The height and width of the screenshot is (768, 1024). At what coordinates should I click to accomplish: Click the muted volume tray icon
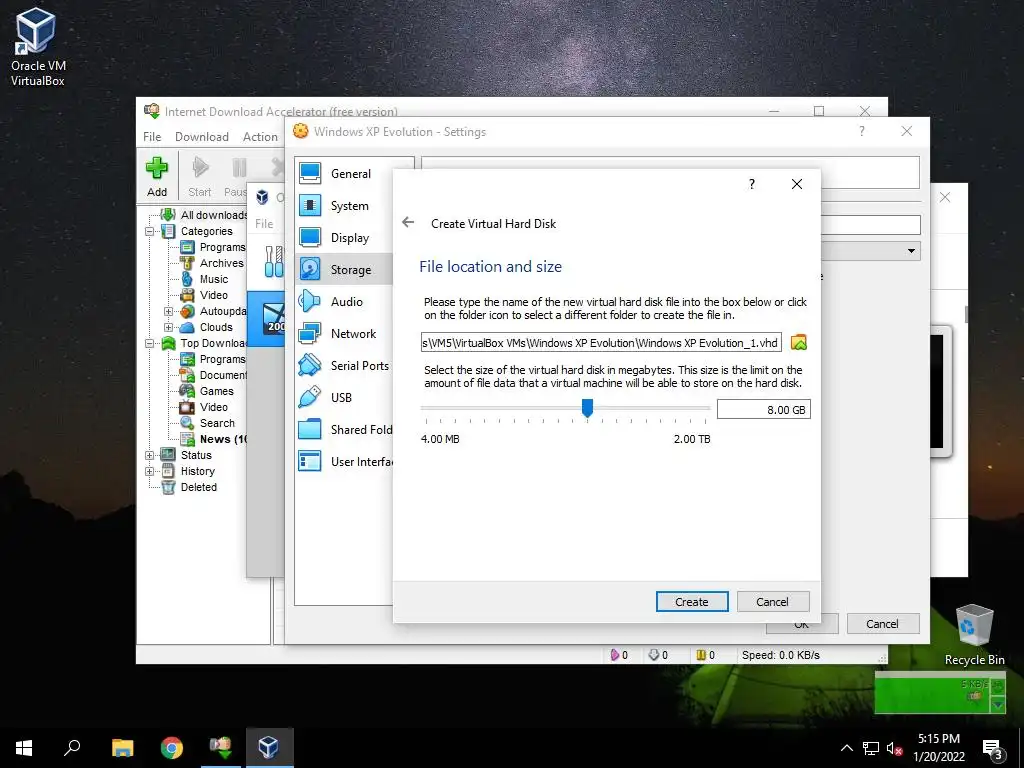pyautogui.click(x=894, y=748)
